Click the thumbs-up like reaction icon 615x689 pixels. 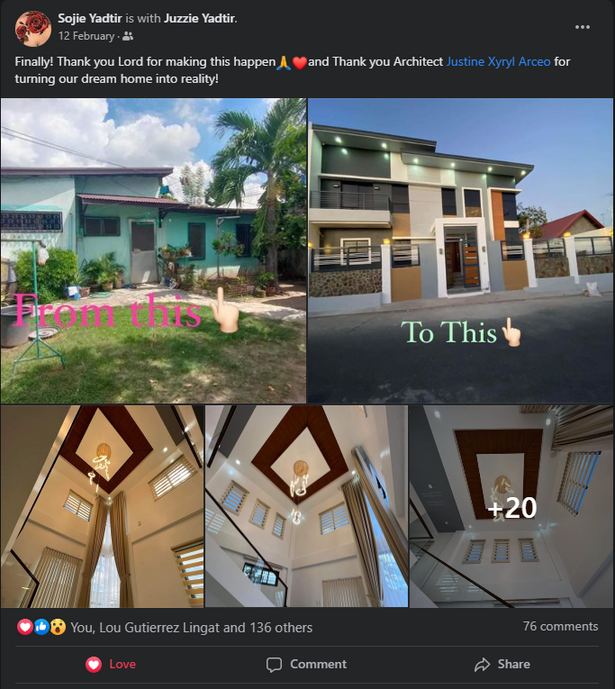pyautogui.click(x=41, y=627)
